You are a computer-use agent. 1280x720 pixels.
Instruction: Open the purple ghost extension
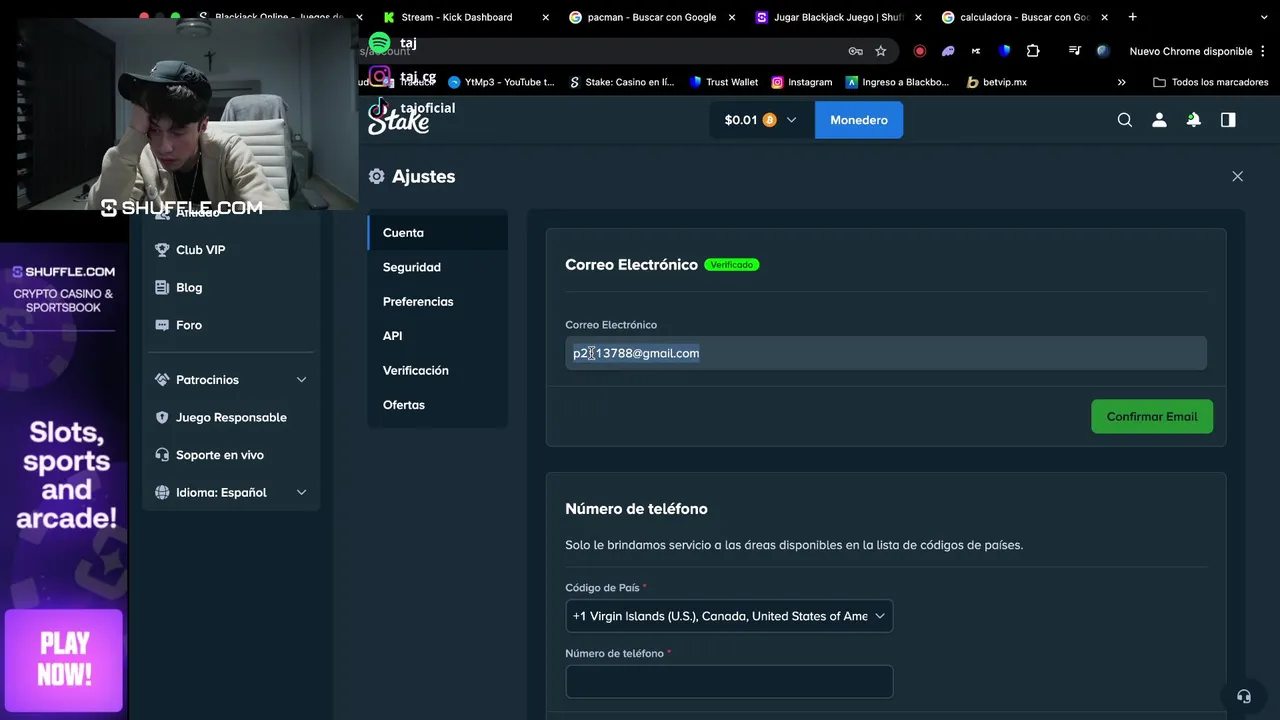948,51
